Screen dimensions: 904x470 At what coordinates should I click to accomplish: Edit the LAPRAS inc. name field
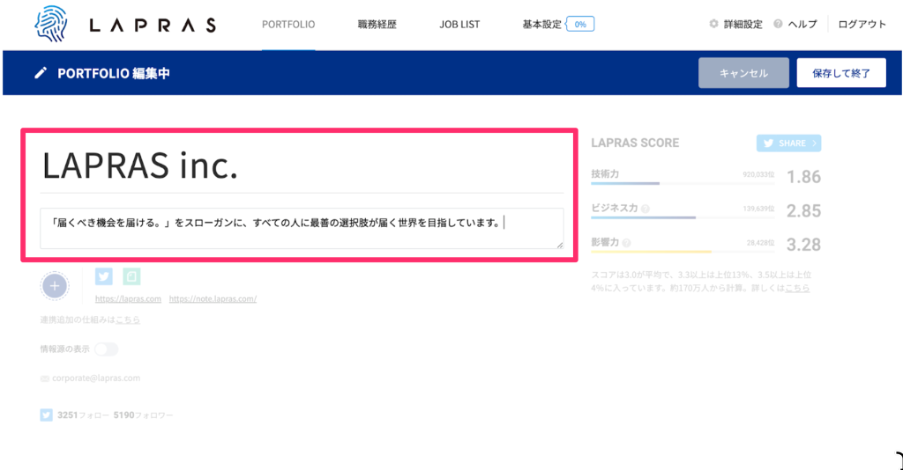[x=302, y=166]
